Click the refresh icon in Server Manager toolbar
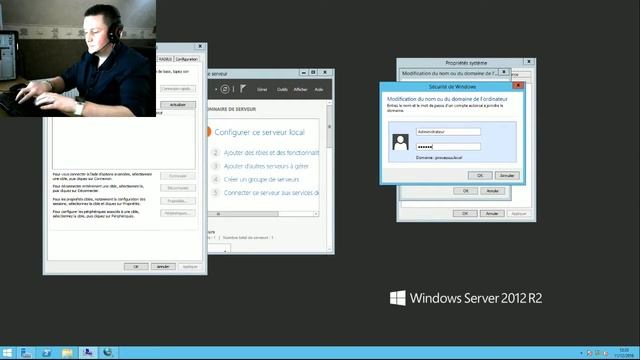The image size is (640, 360). [225, 89]
